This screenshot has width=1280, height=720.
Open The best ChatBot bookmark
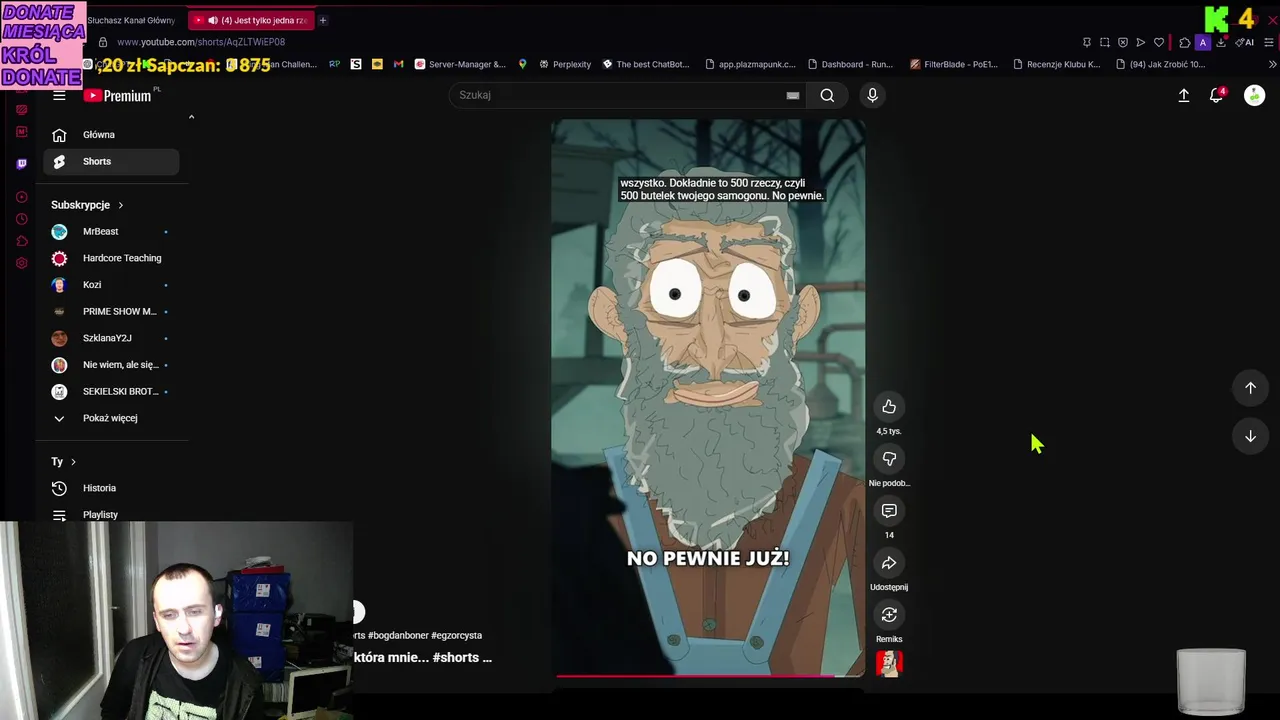point(646,64)
